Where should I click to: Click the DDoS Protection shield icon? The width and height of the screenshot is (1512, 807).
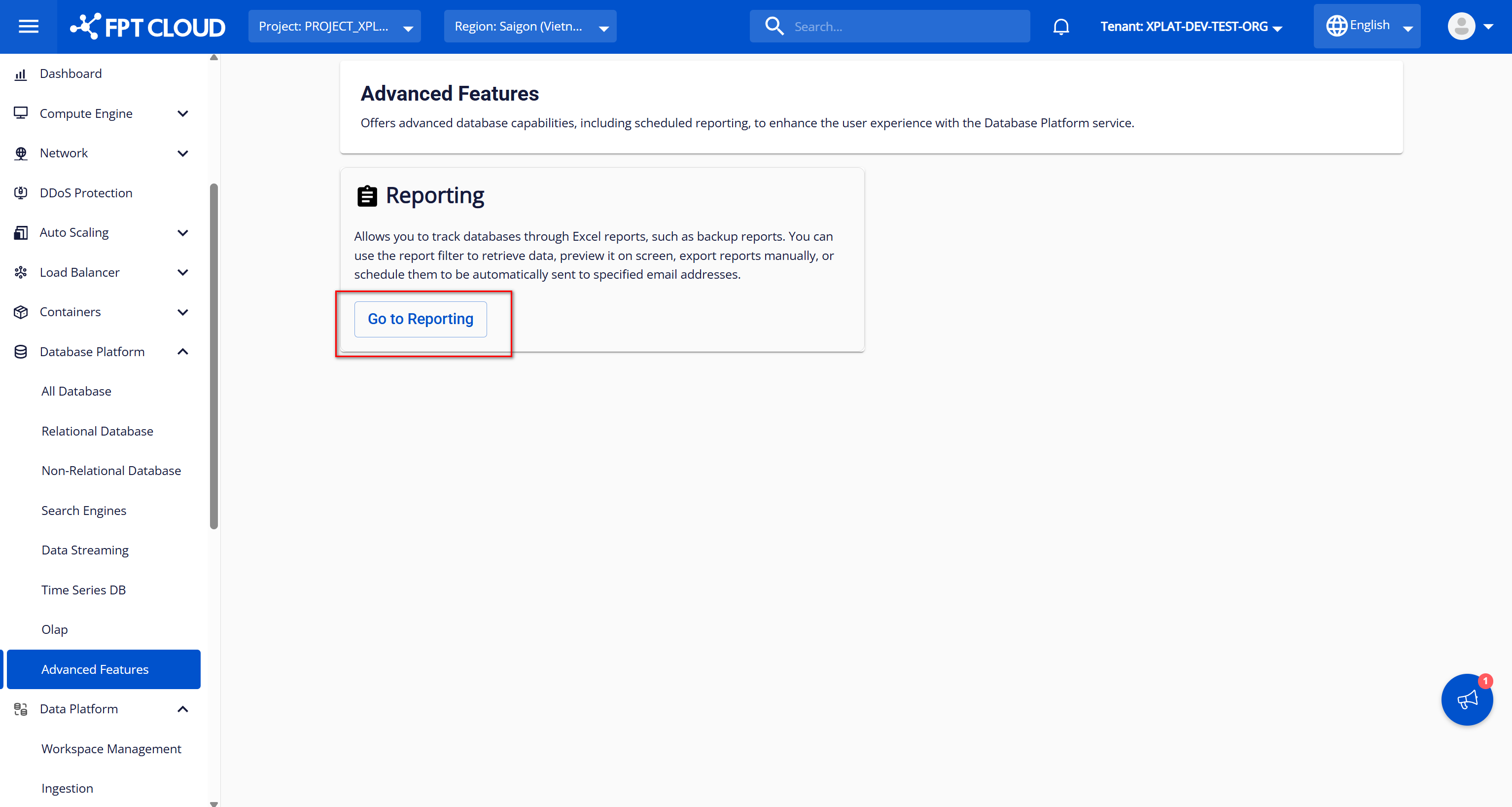pos(21,193)
